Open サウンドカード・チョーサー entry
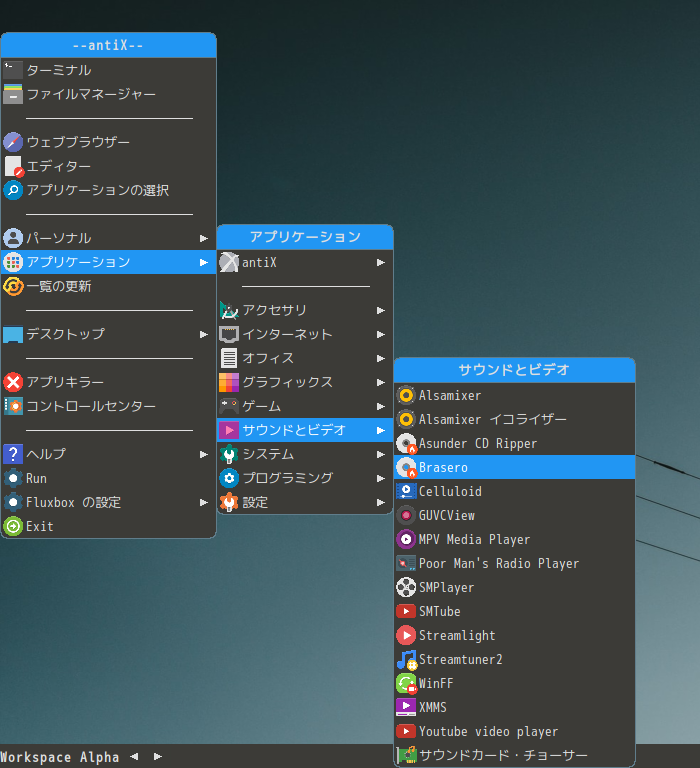 click(x=514, y=755)
